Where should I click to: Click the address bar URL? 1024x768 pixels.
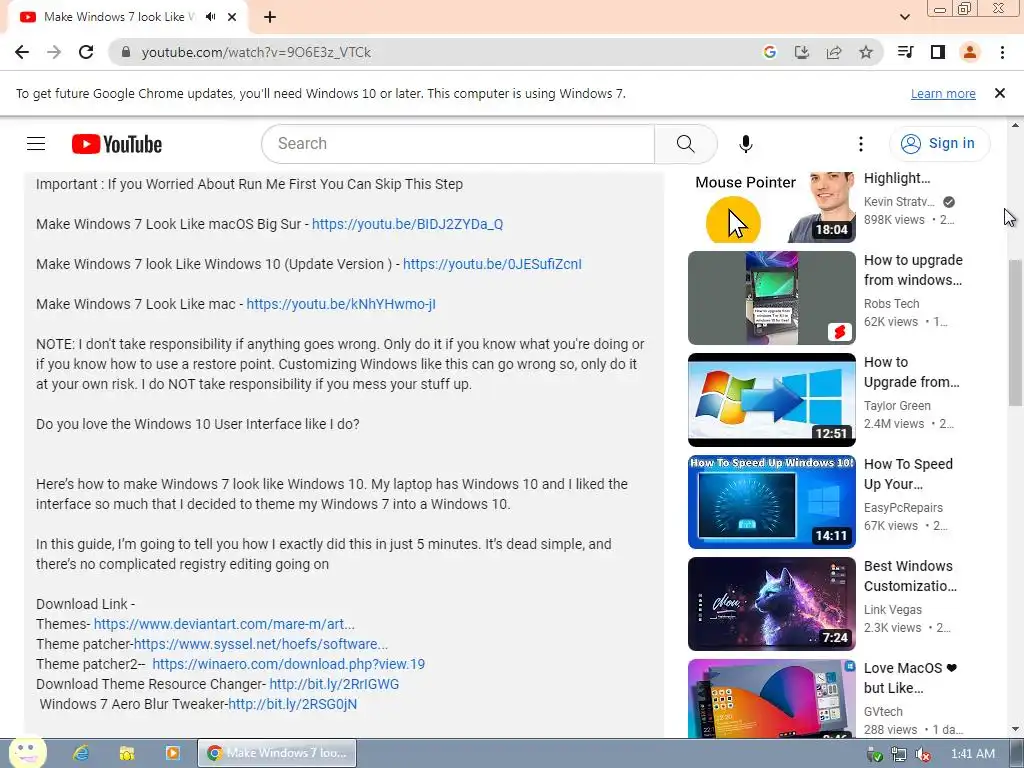[256, 52]
